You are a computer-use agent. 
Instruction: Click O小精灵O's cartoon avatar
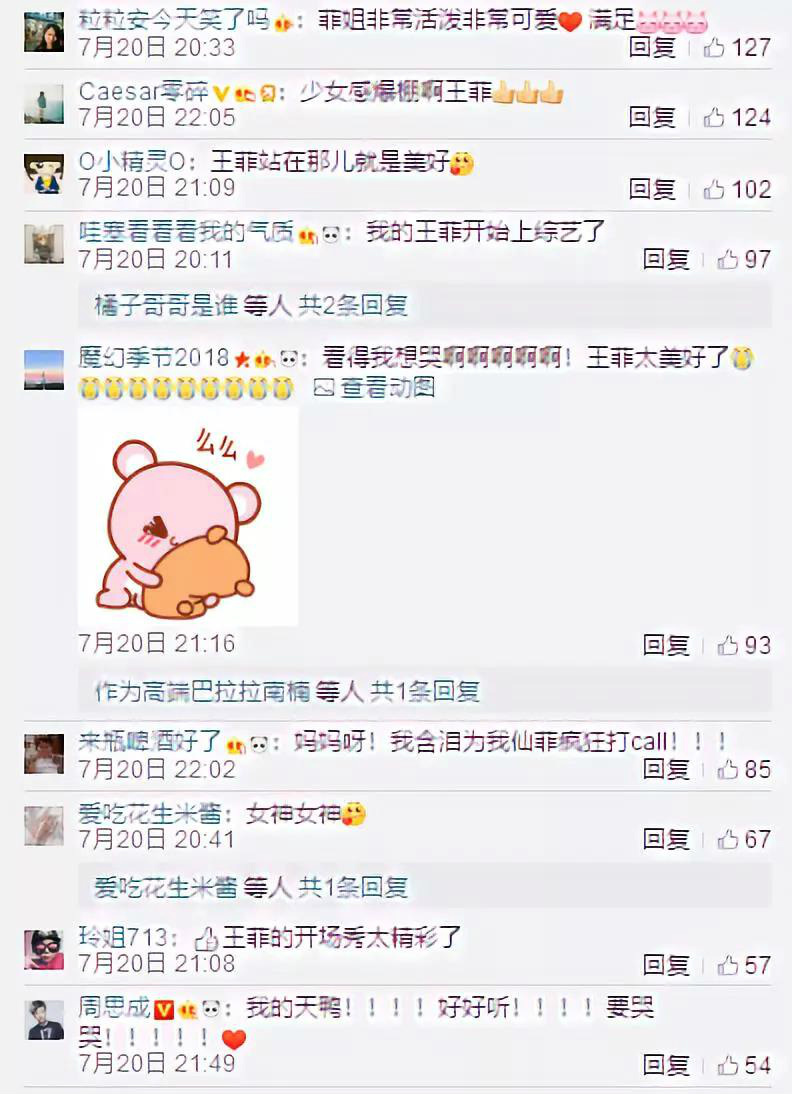click(44, 174)
